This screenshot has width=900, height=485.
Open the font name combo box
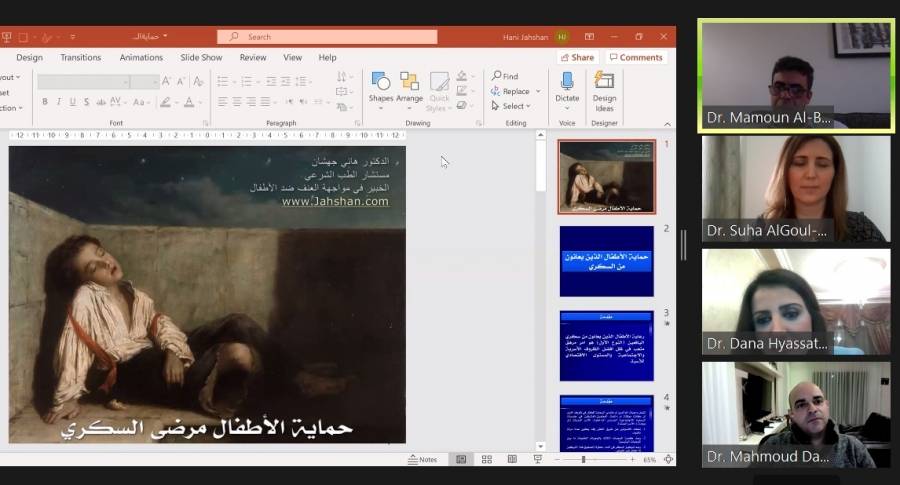pyautogui.click(x=98, y=81)
